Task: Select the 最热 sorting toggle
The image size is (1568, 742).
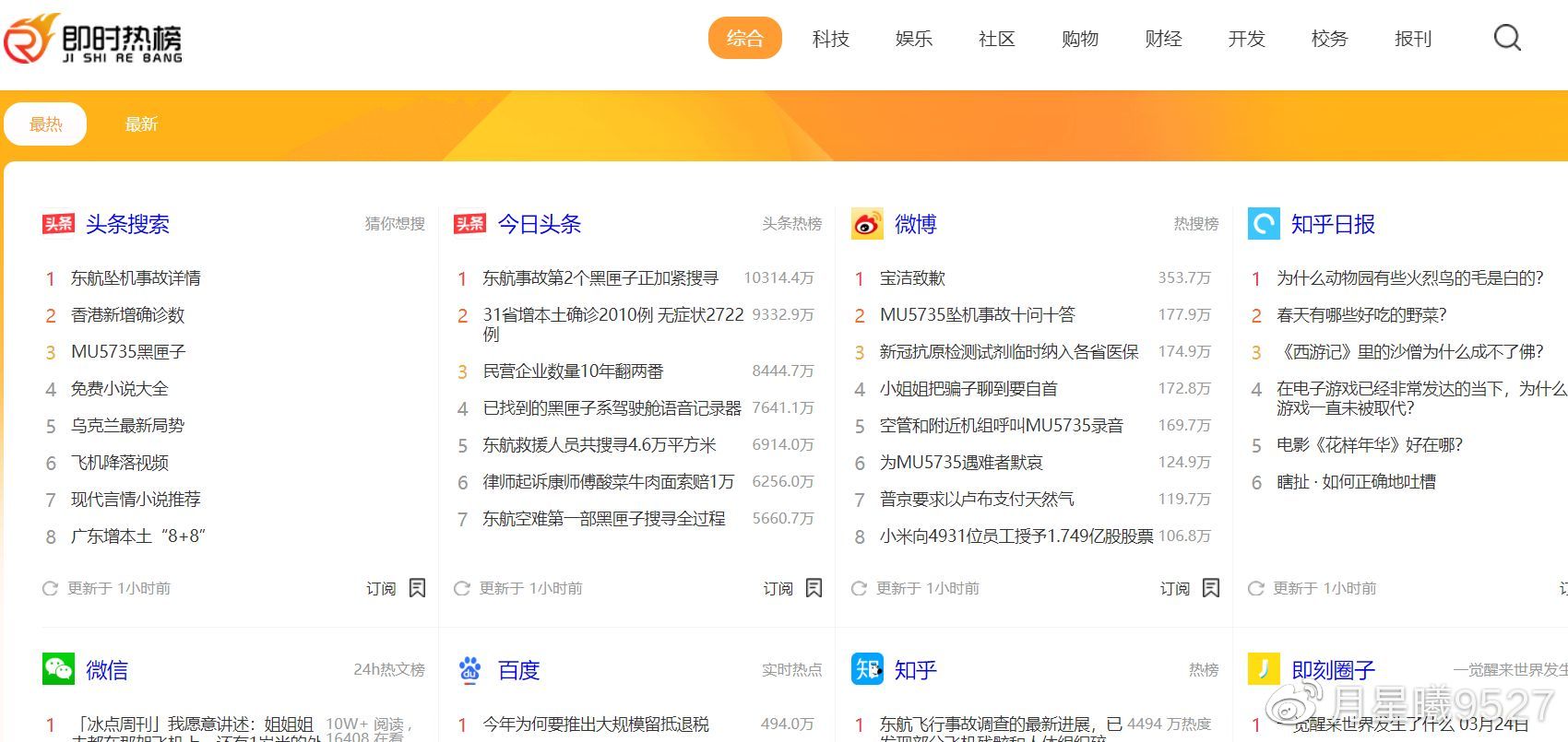Action: pyautogui.click(x=45, y=124)
